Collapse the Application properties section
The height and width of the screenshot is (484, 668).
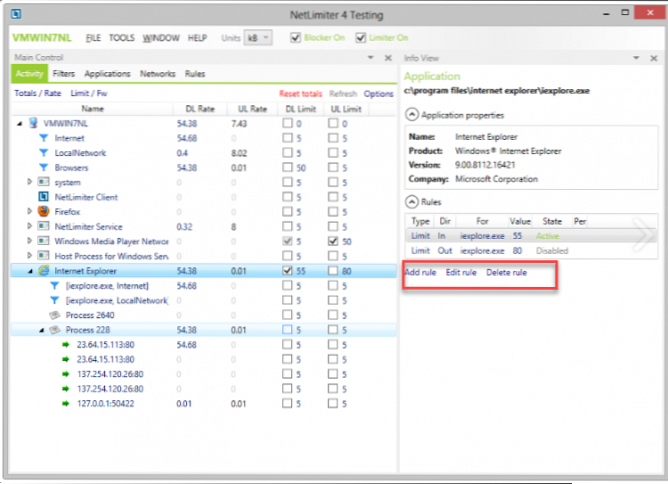pyautogui.click(x=411, y=115)
